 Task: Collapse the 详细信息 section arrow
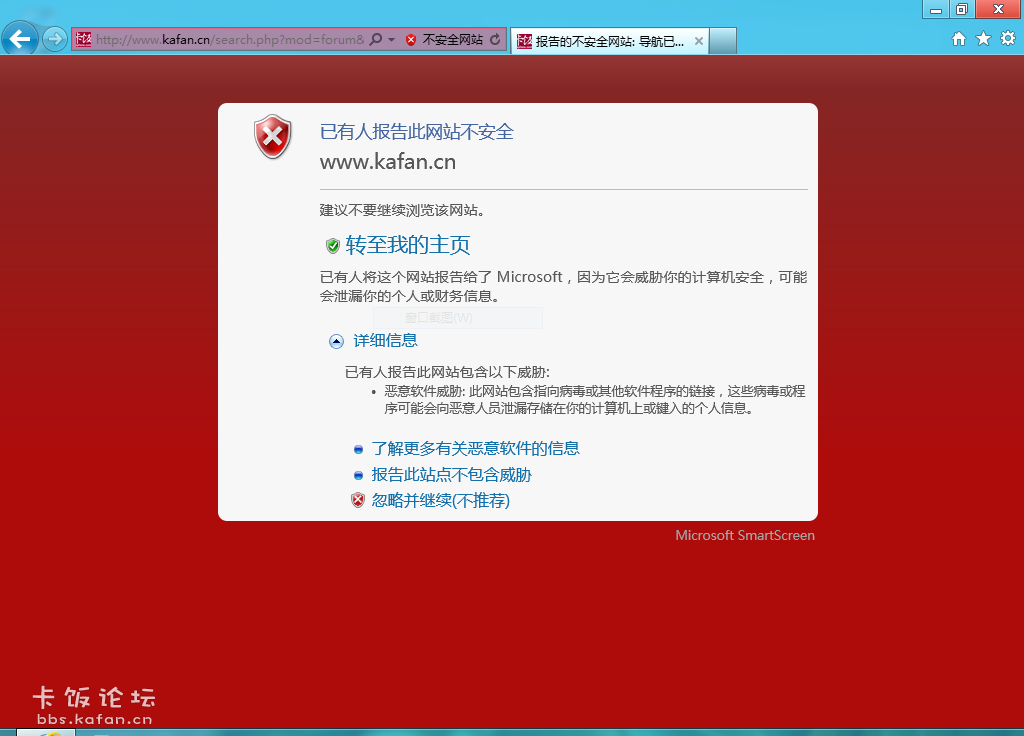pos(336,341)
